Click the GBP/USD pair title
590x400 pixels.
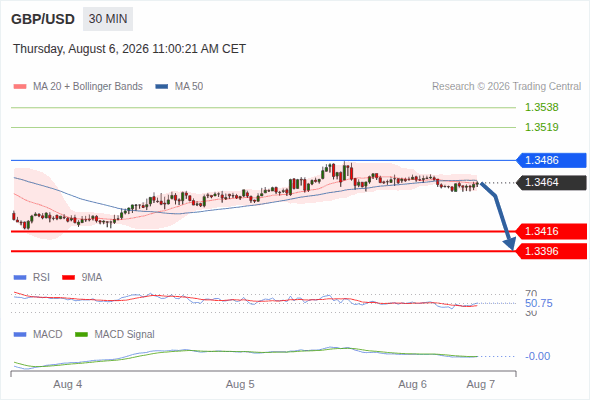click(43, 19)
